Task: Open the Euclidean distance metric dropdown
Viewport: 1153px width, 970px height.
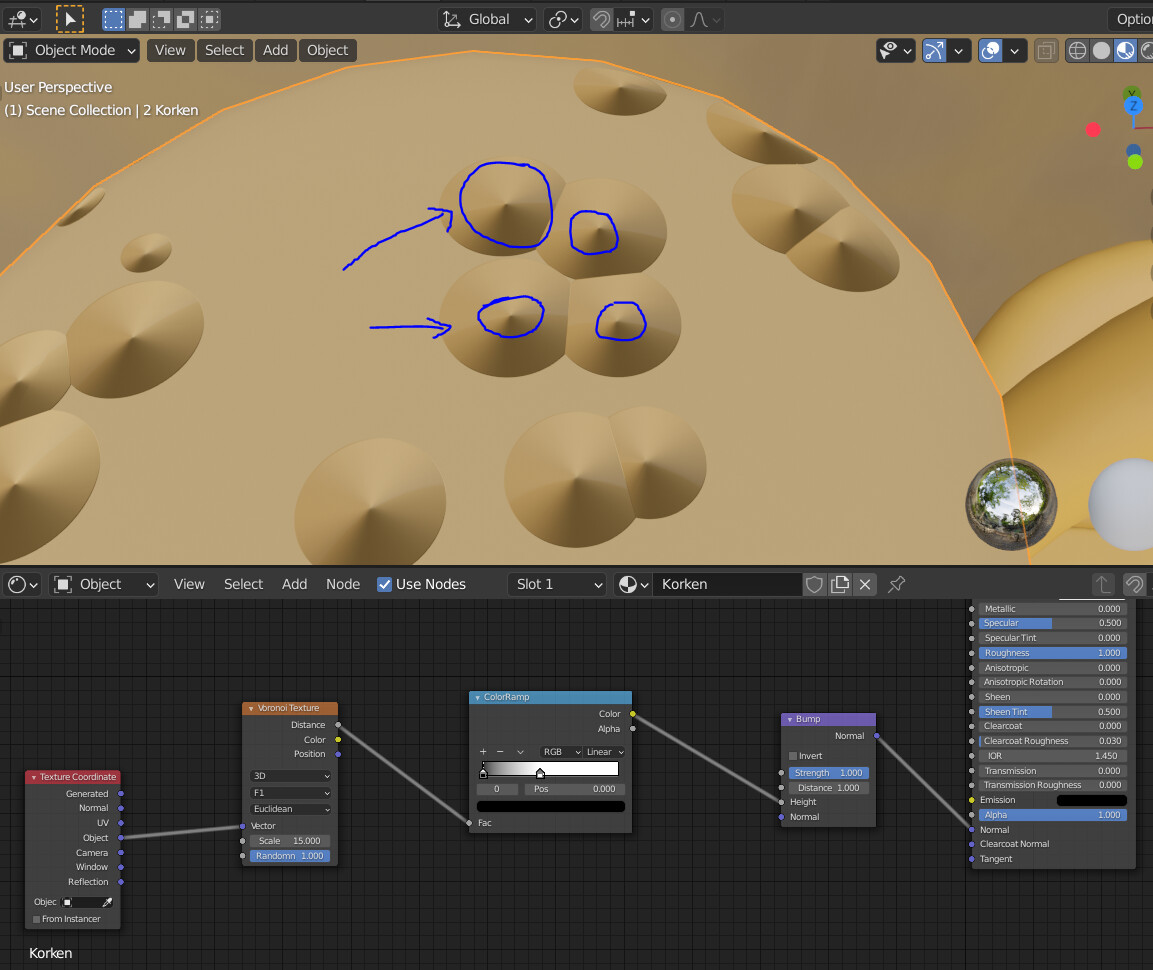Action: (x=290, y=809)
